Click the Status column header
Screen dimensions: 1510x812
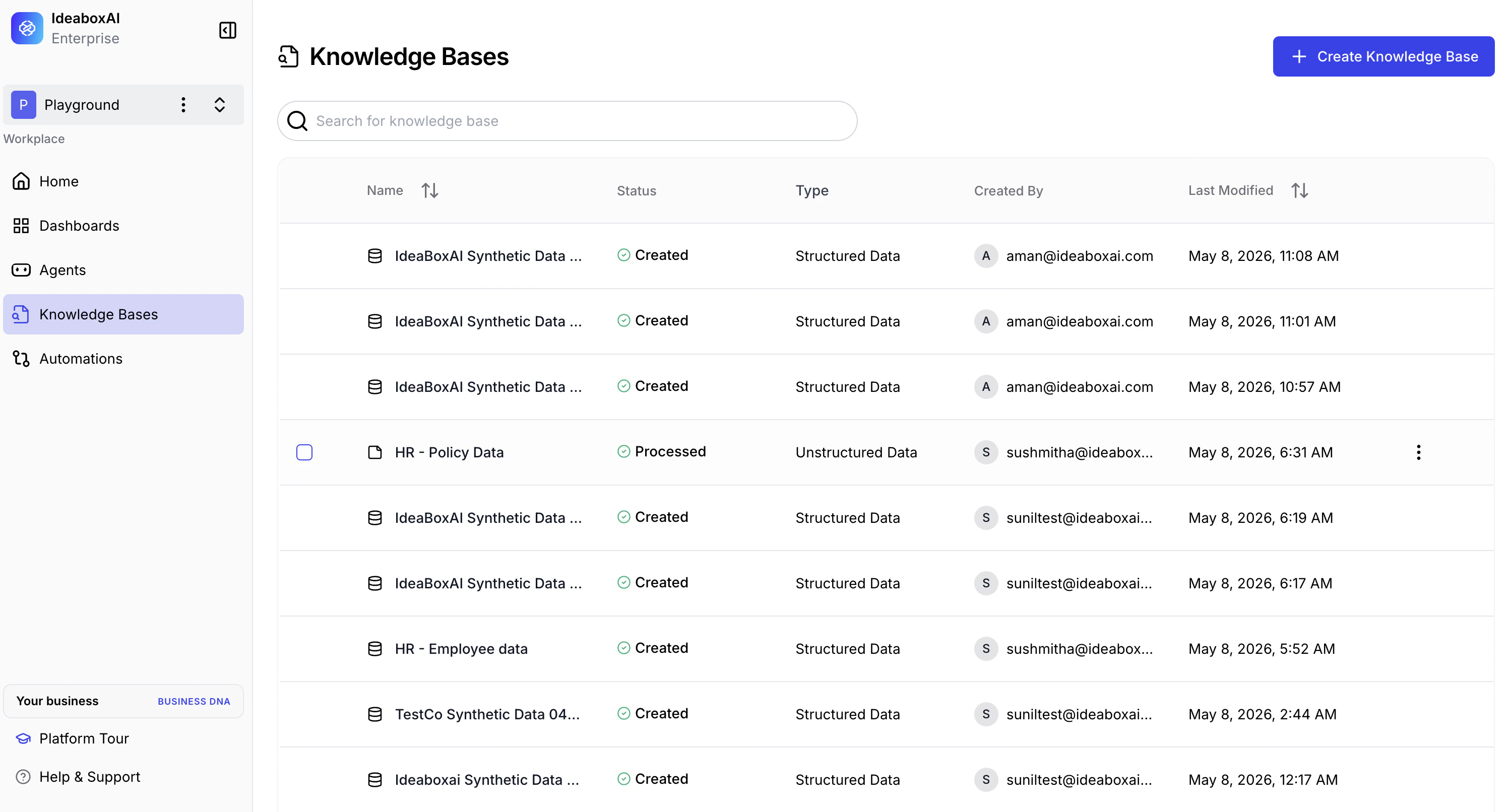coord(636,191)
